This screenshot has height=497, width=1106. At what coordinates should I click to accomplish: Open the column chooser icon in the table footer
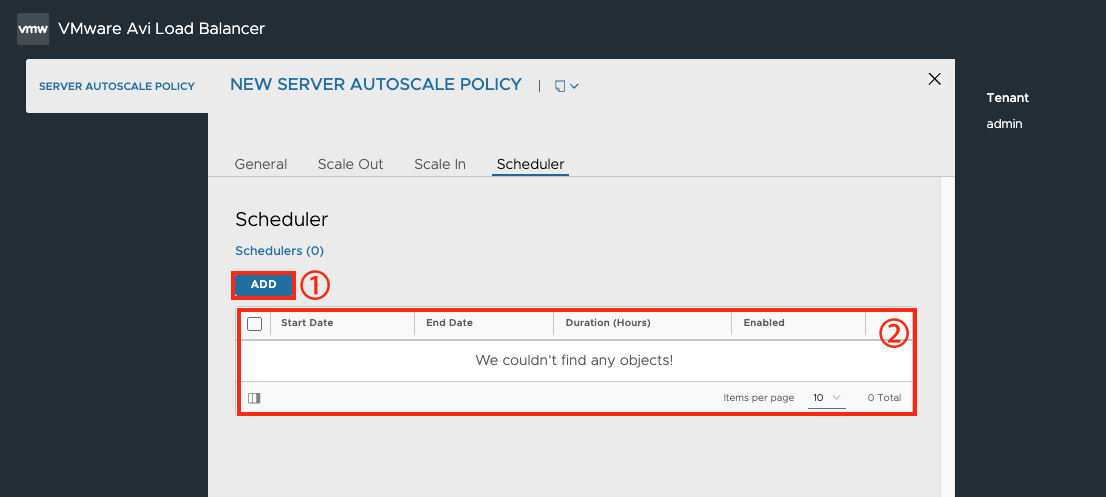[x=255, y=398]
